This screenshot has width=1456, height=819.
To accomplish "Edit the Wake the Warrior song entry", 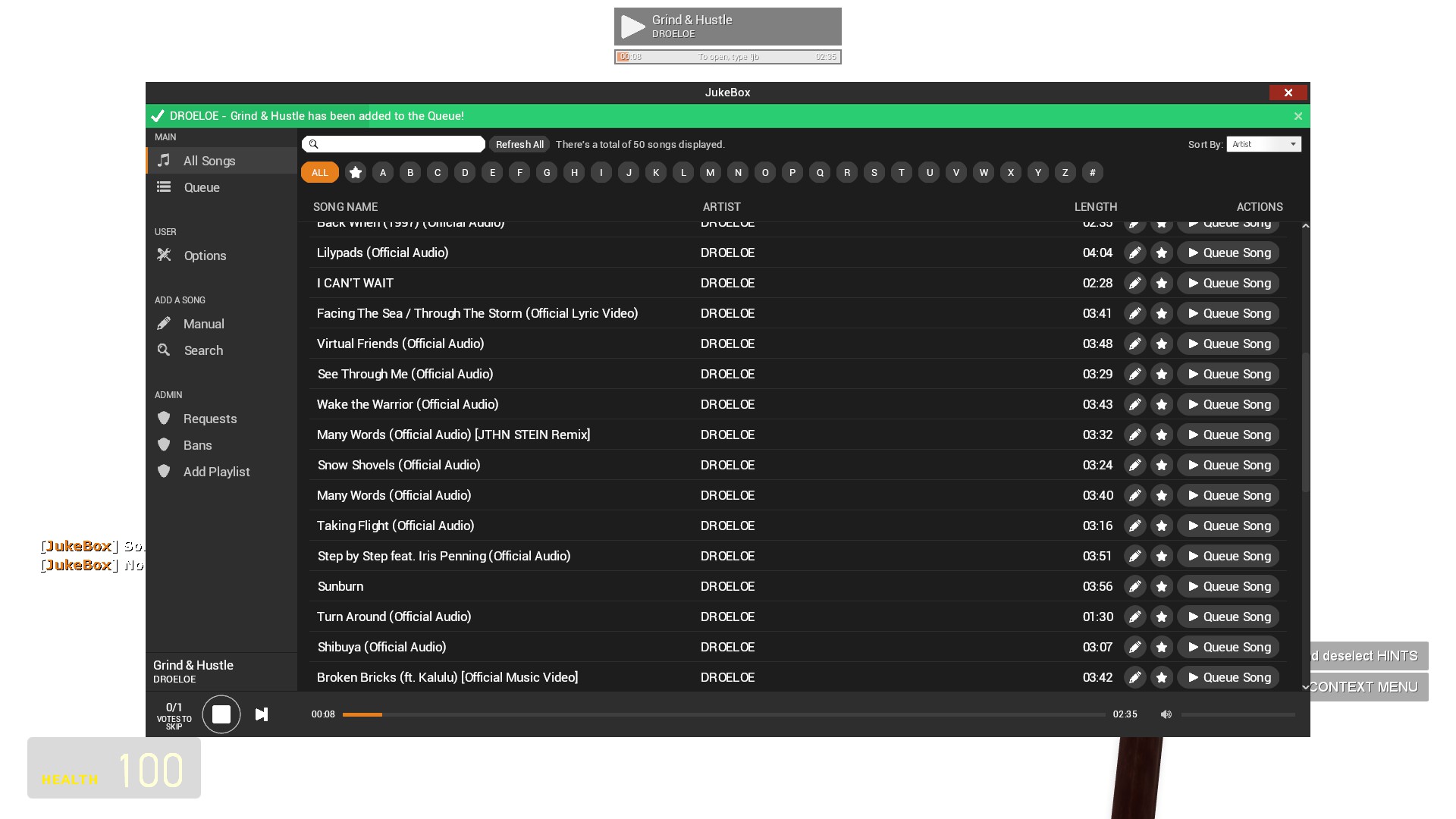I will [x=1134, y=404].
